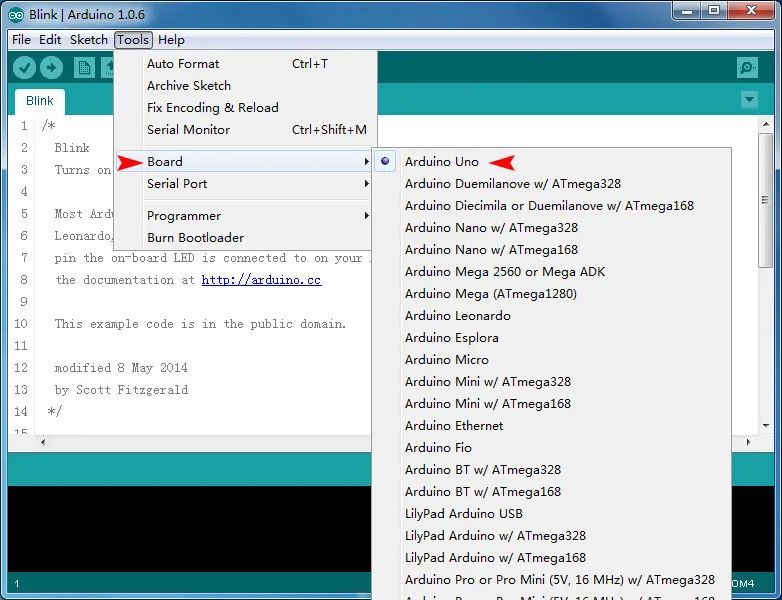Open the Edit menu
Viewport: 782px width, 600px height.
coord(50,39)
